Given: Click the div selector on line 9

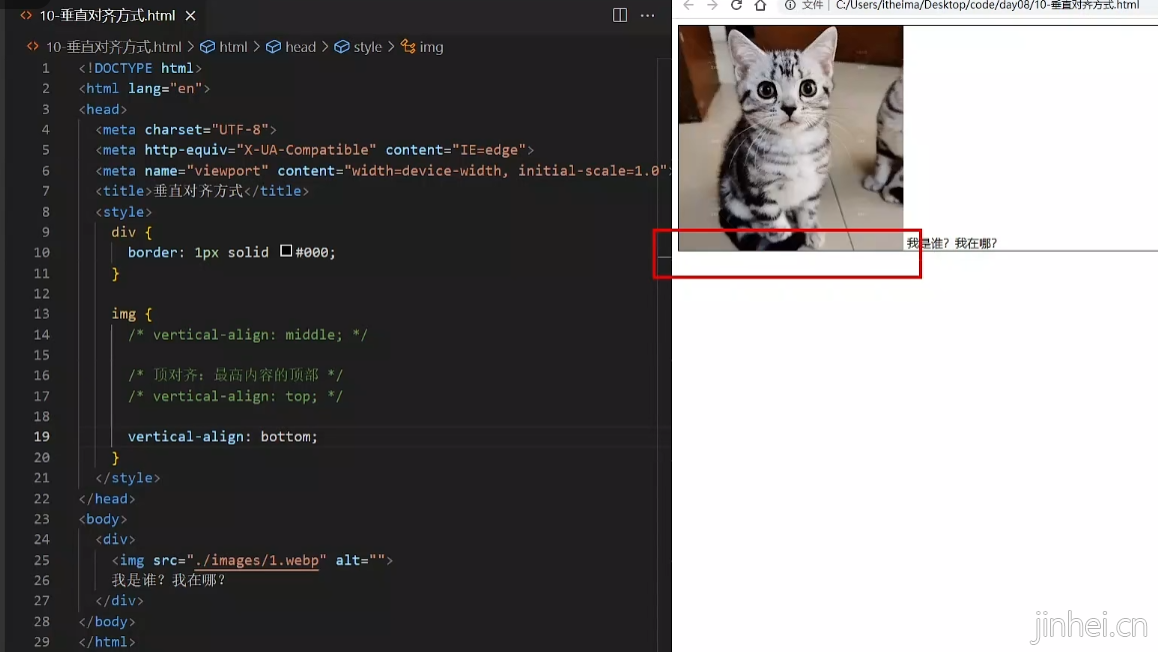Looking at the screenshot, I should 123,232.
